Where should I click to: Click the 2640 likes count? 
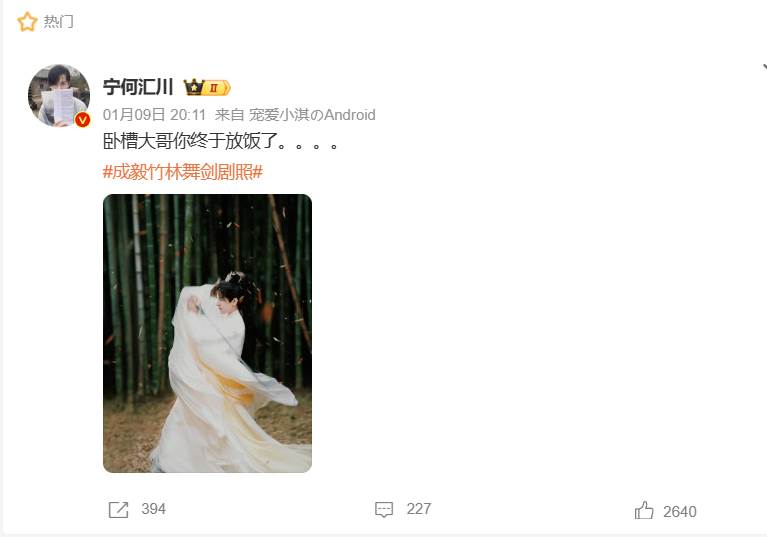pos(680,512)
